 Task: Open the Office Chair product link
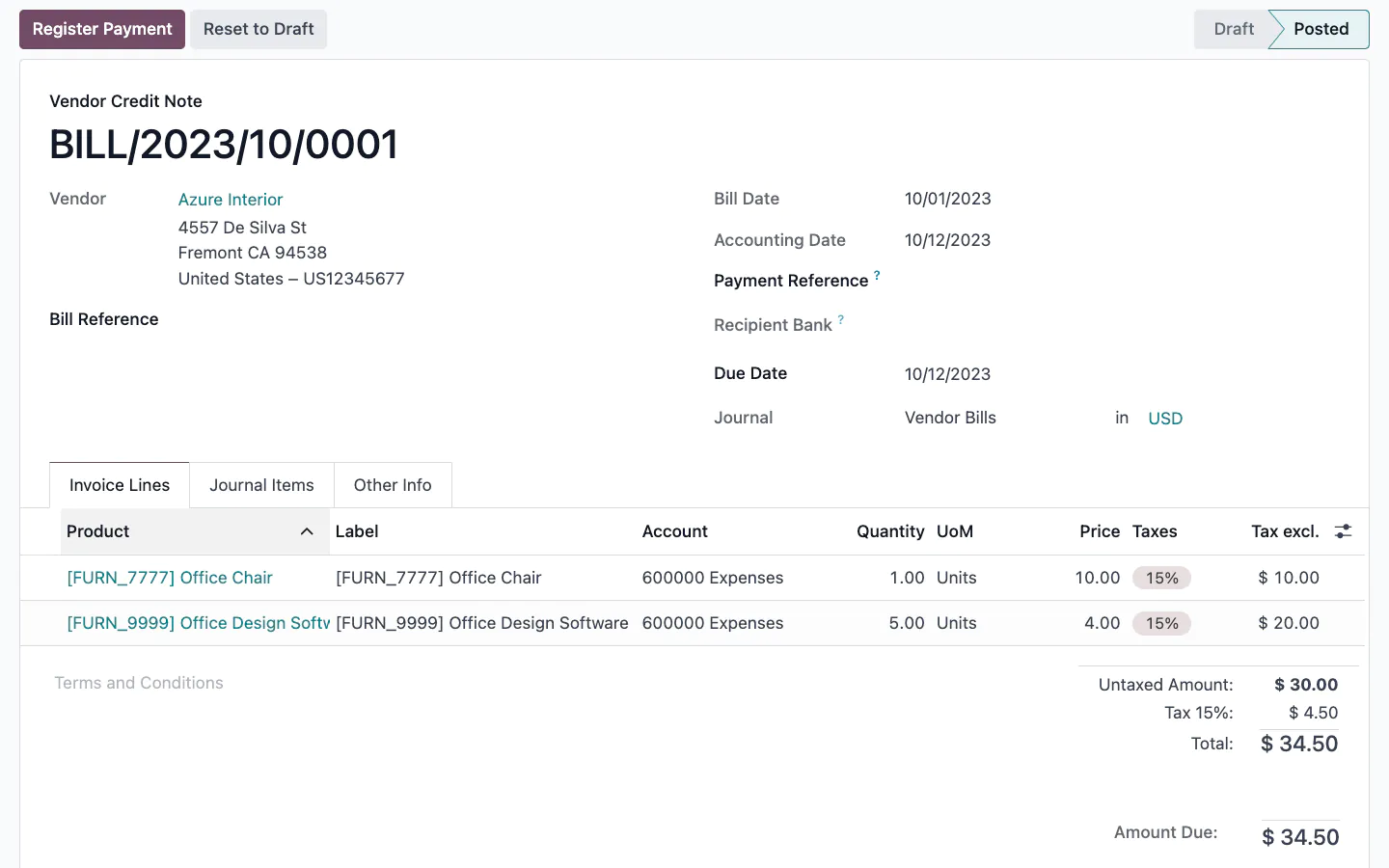(x=170, y=578)
